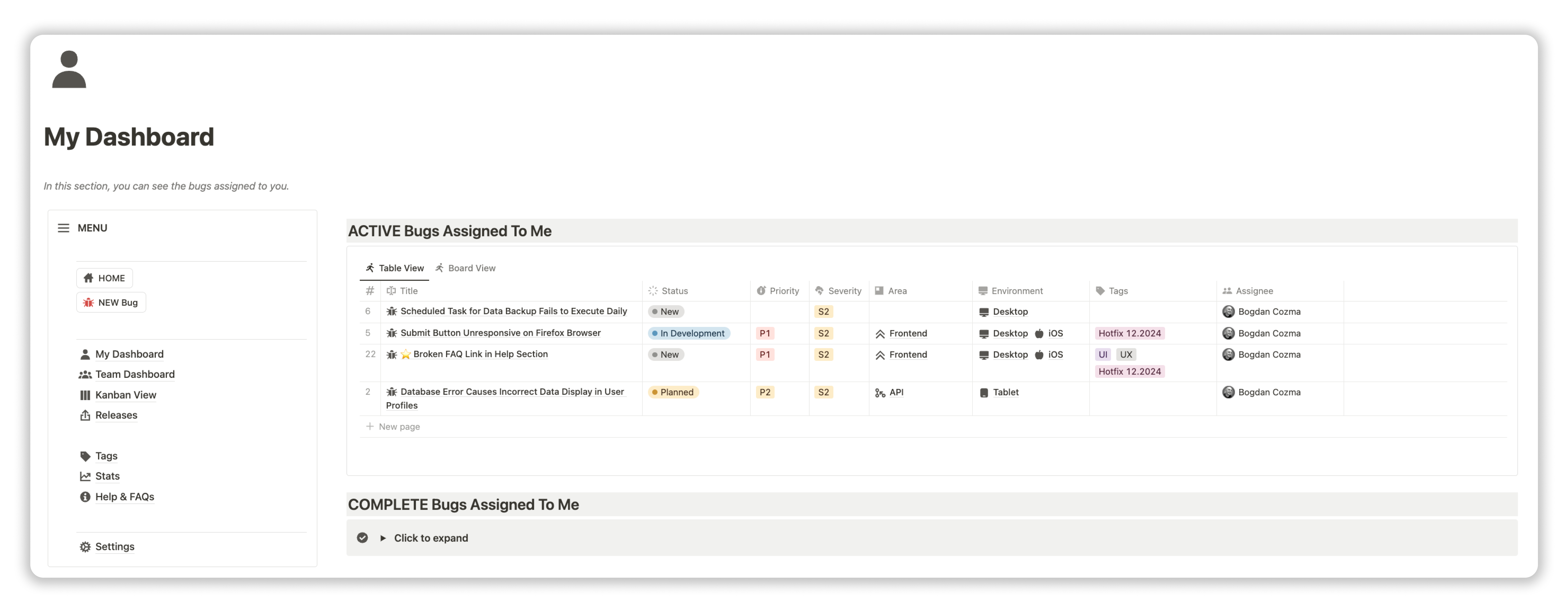
Task: Click the Releases upload icon
Action: 85,416
